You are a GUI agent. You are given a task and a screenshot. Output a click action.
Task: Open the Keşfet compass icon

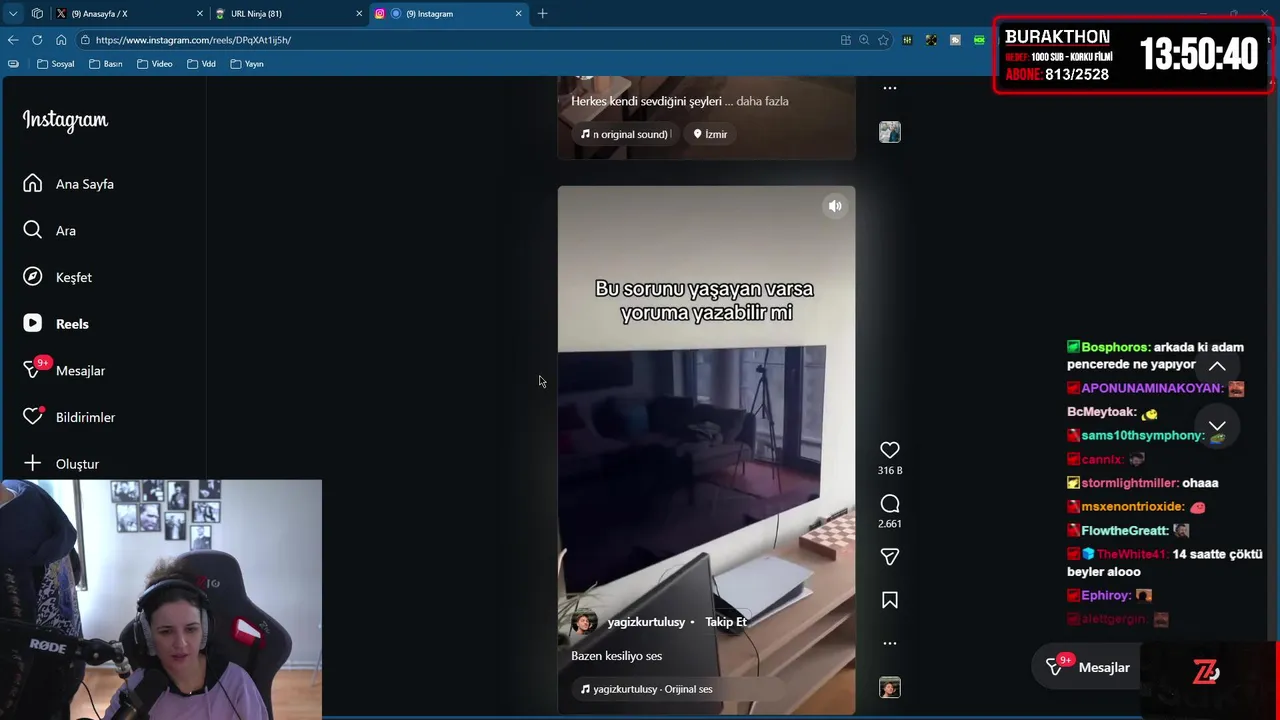33,277
